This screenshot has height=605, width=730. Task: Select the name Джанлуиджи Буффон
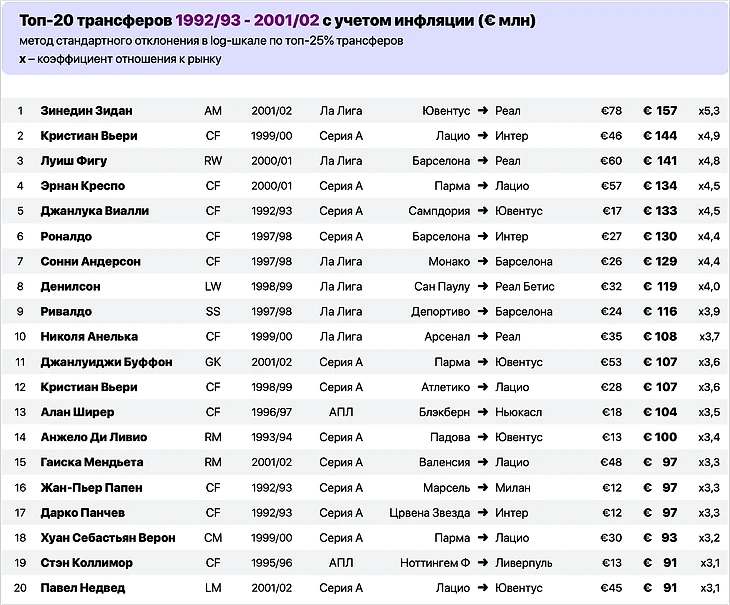[x=106, y=362]
